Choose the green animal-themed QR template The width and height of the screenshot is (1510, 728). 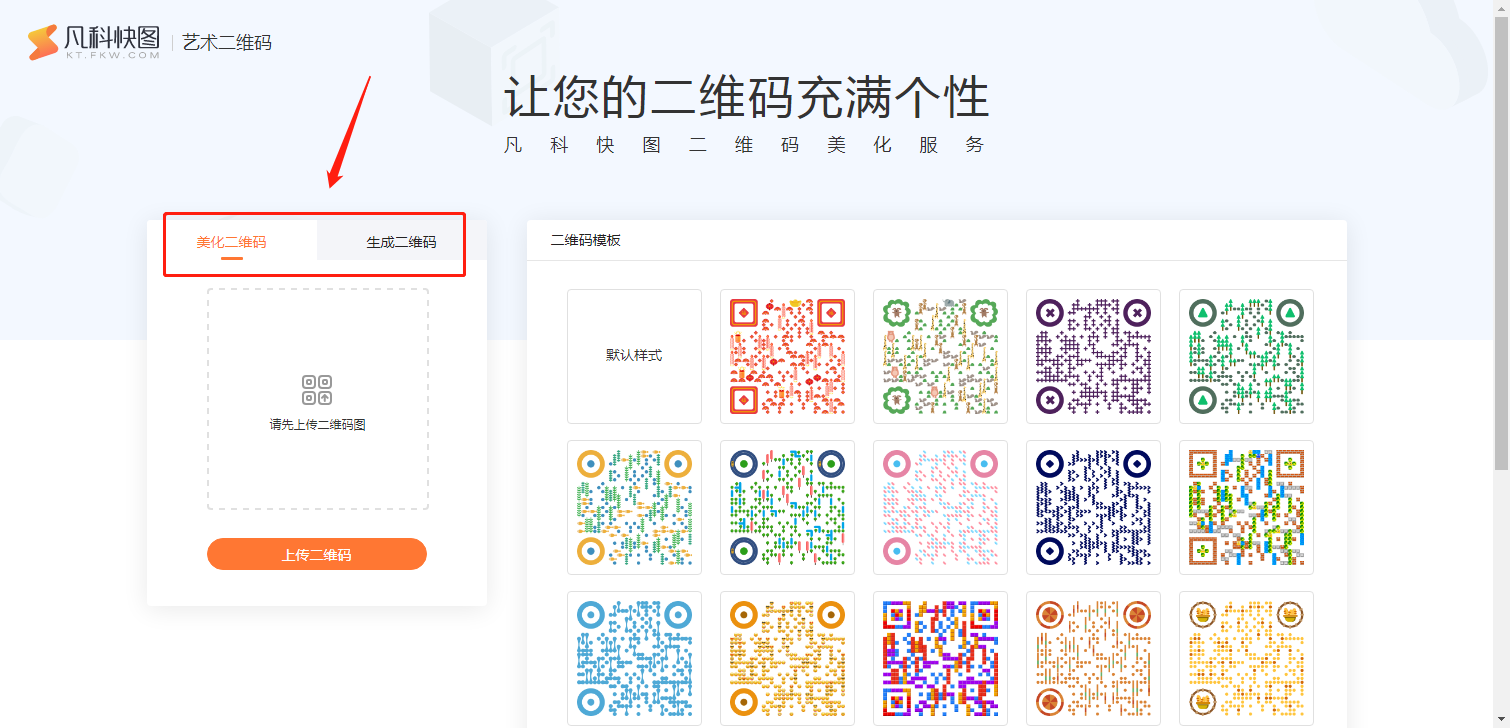[940, 356]
